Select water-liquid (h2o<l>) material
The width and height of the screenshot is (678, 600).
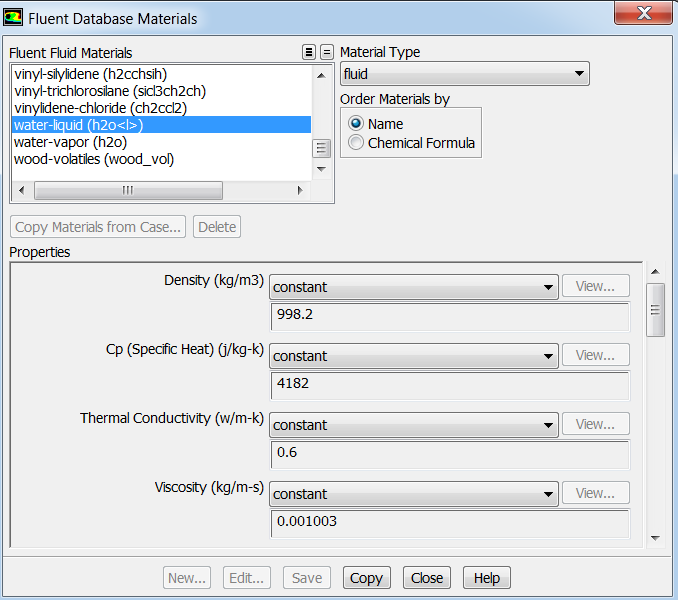point(161,125)
